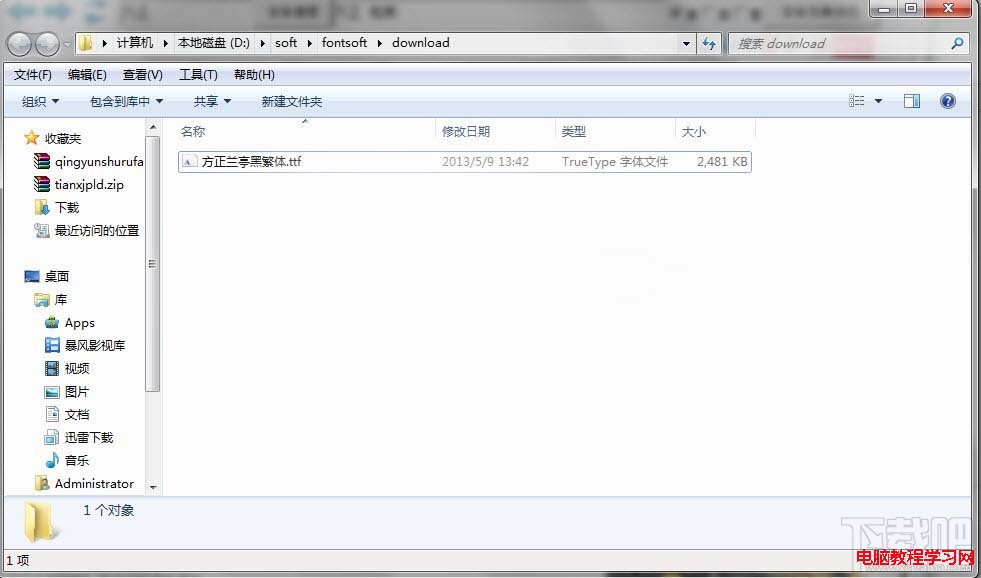This screenshot has height=578, width=981.
Task: Open the address bar history dropdown
Action: coord(686,43)
